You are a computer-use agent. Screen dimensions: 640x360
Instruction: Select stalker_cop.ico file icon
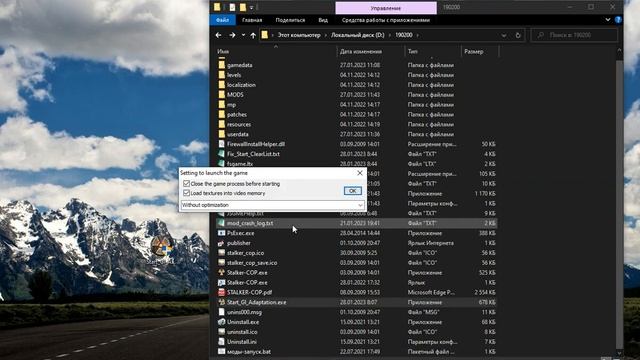[221, 253]
